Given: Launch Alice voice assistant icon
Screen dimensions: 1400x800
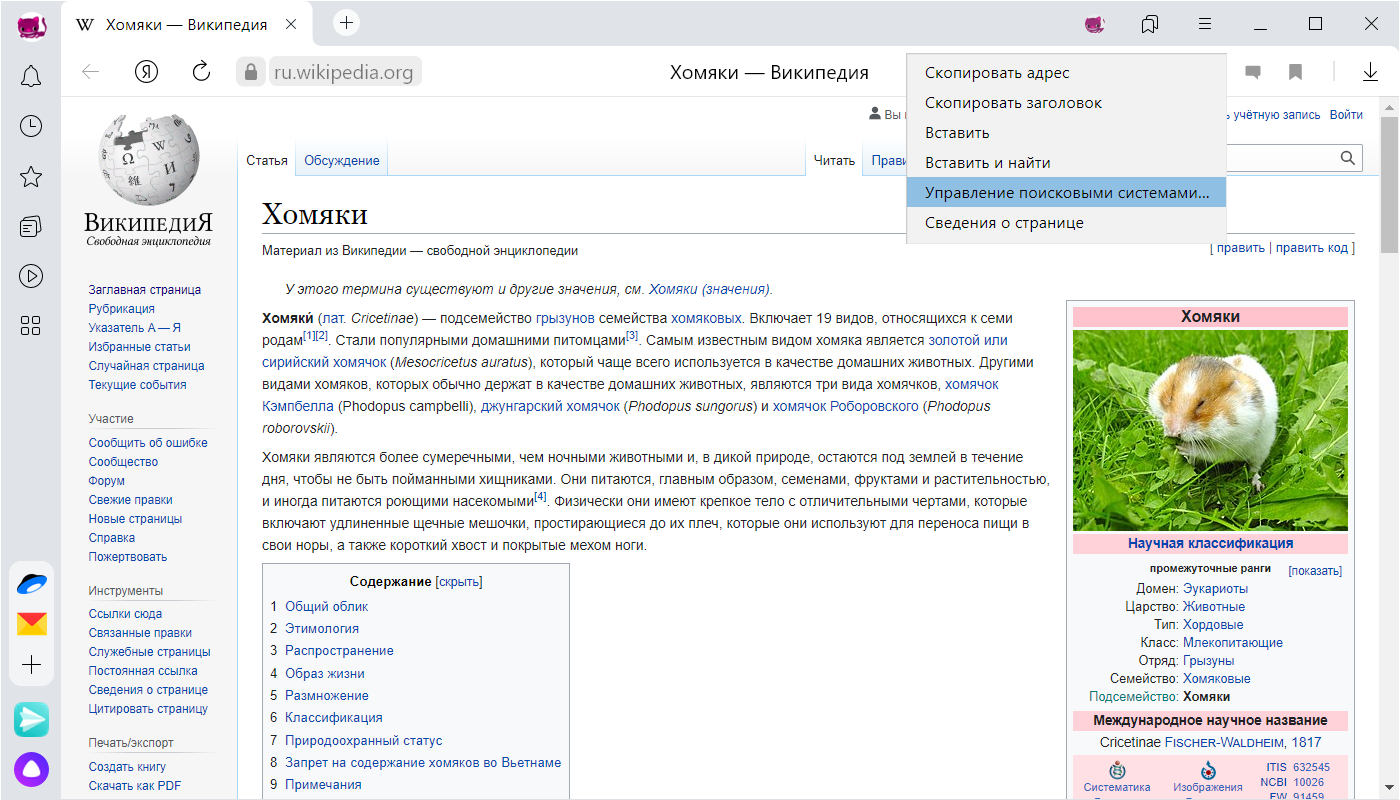Looking at the screenshot, I should pos(31,769).
